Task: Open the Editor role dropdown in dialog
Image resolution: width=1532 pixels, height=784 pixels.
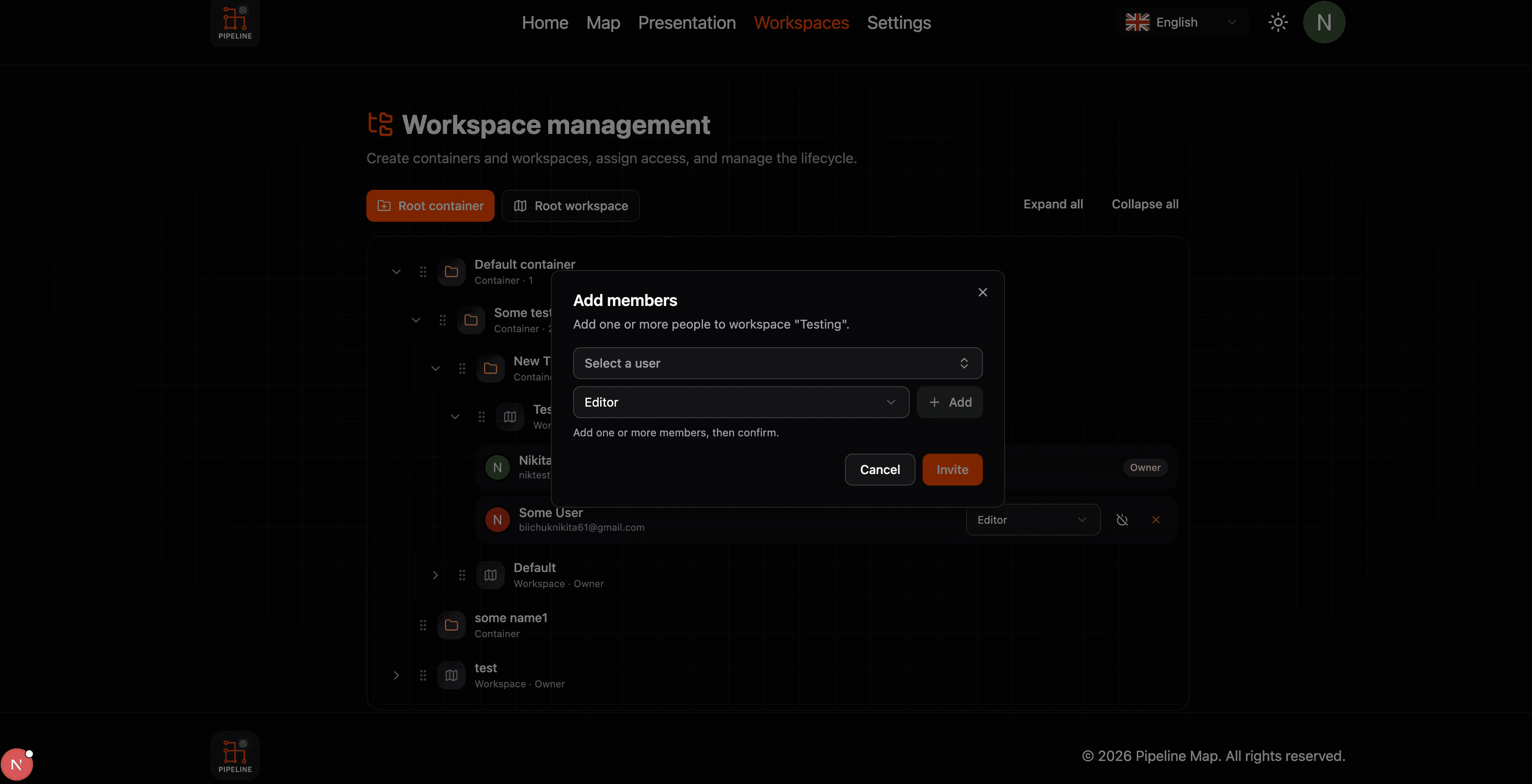Action: [x=740, y=402]
